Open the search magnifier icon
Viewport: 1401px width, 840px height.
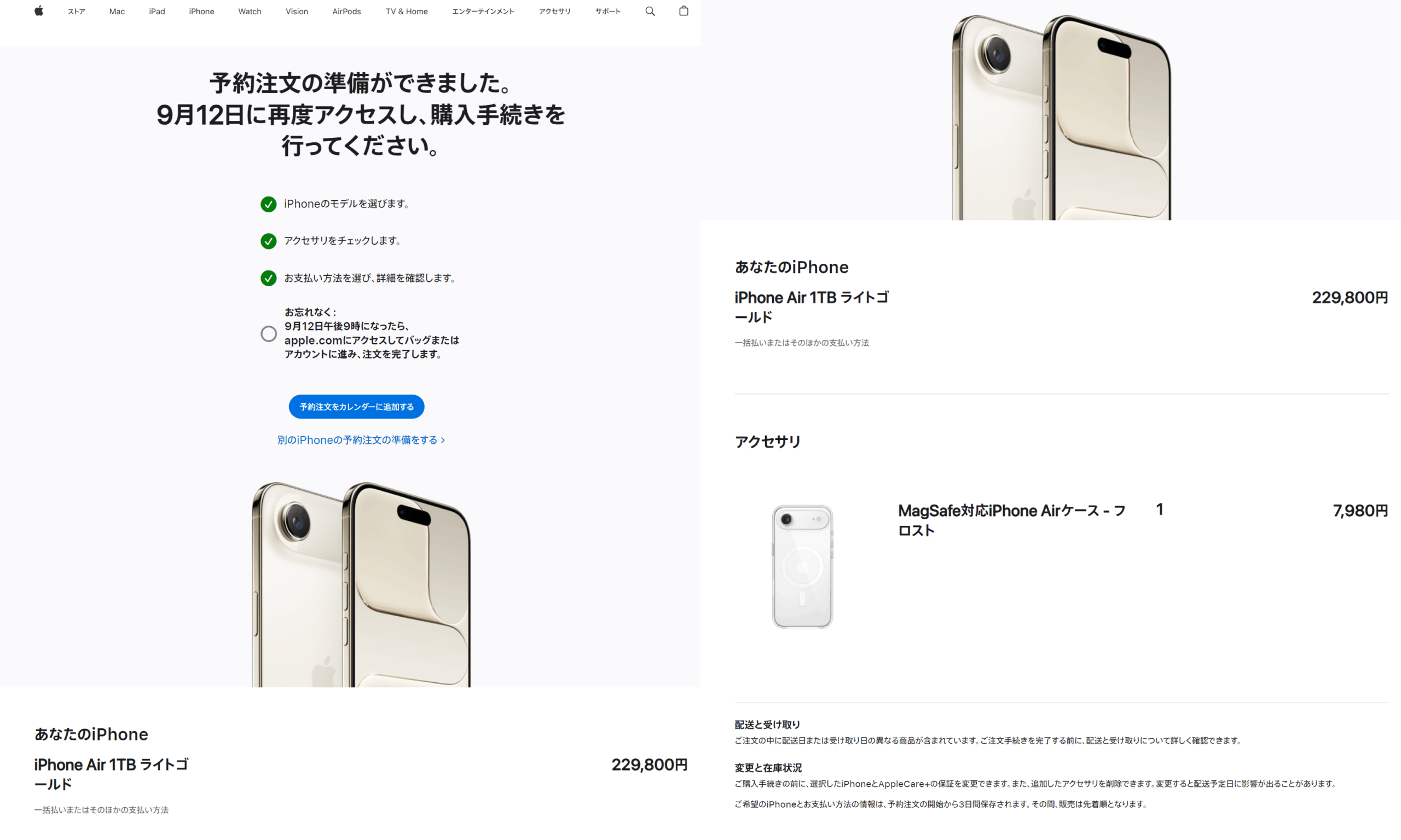click(x=650, y=11)
